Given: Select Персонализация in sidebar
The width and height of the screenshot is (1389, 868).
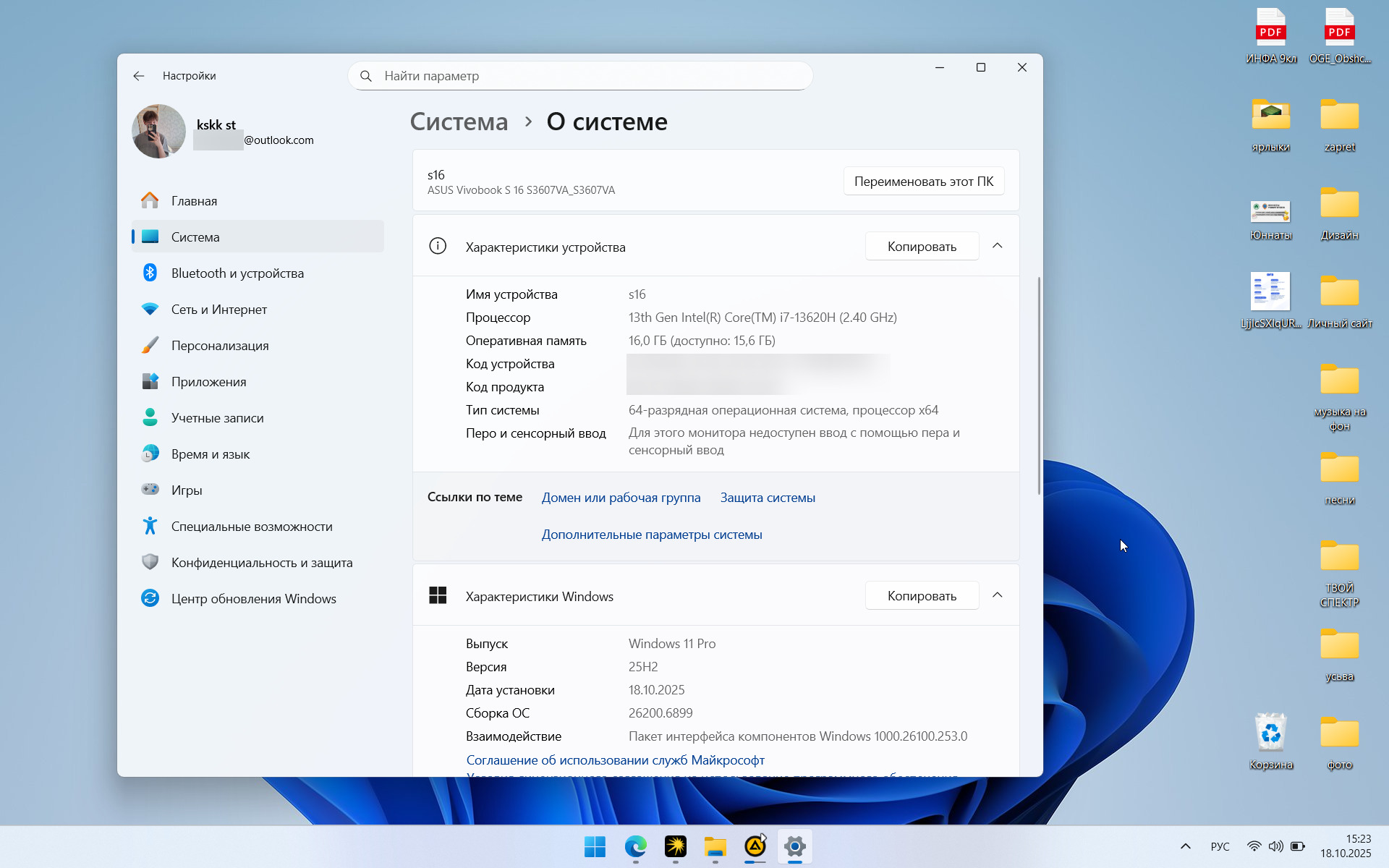Looking at the screenshot, I should point(219,346).
